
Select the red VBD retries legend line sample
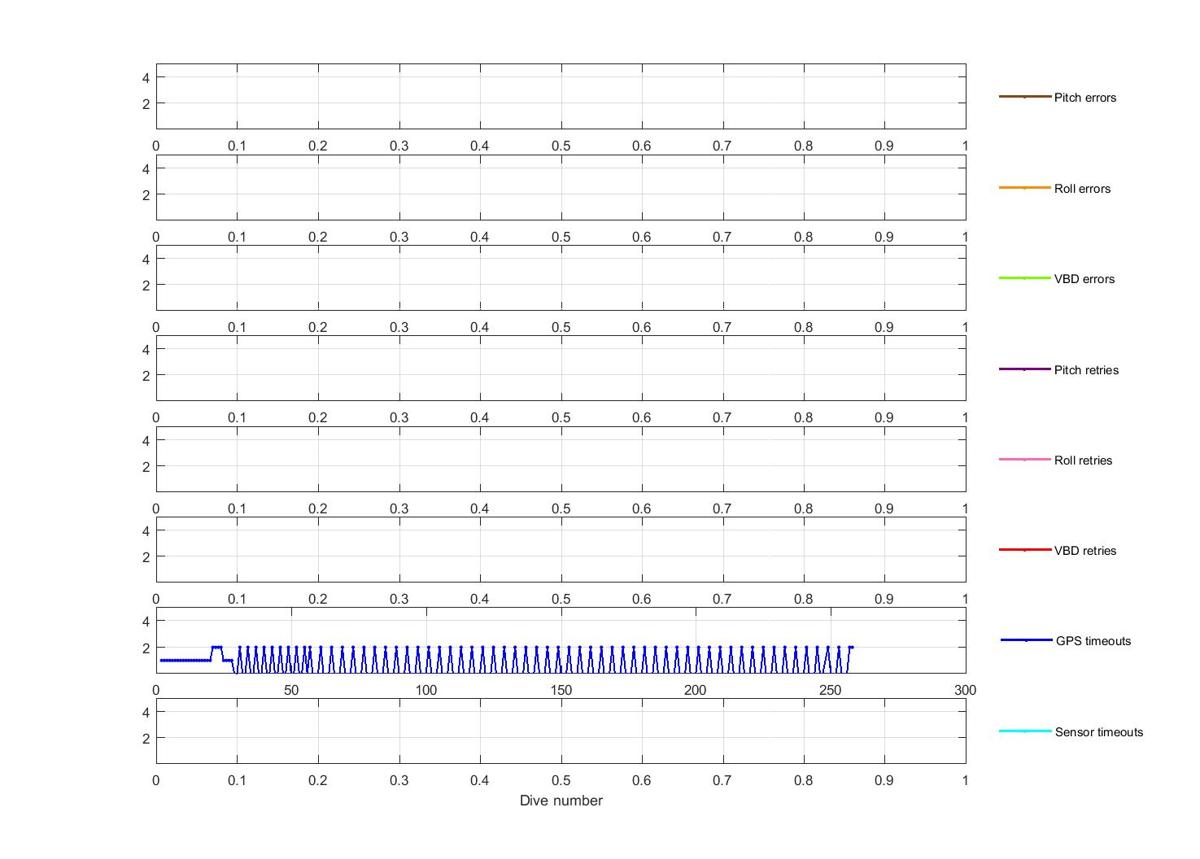(1025, 550)
